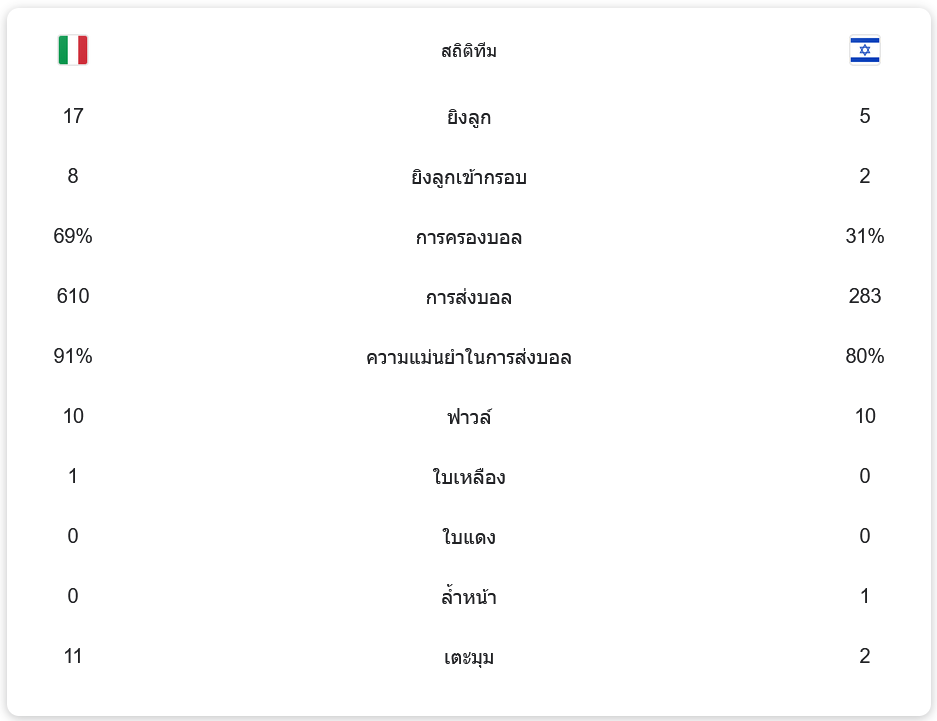Image resolution: width=937 pixels, height=721 pixels.
Task: Select the เตะมุม corner kicks label
Action: click(468, 657)
